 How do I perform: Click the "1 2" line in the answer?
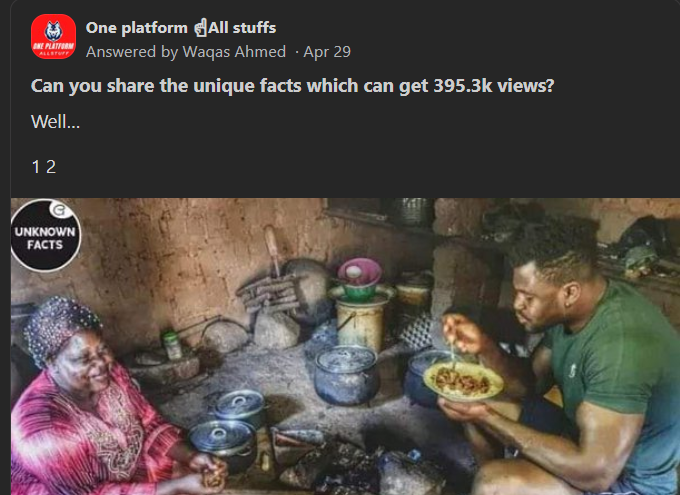pos(44,167)
